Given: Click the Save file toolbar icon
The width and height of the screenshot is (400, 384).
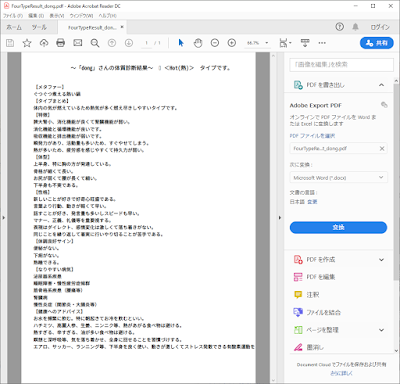Looking at the screenshot, I should (10, 43).
